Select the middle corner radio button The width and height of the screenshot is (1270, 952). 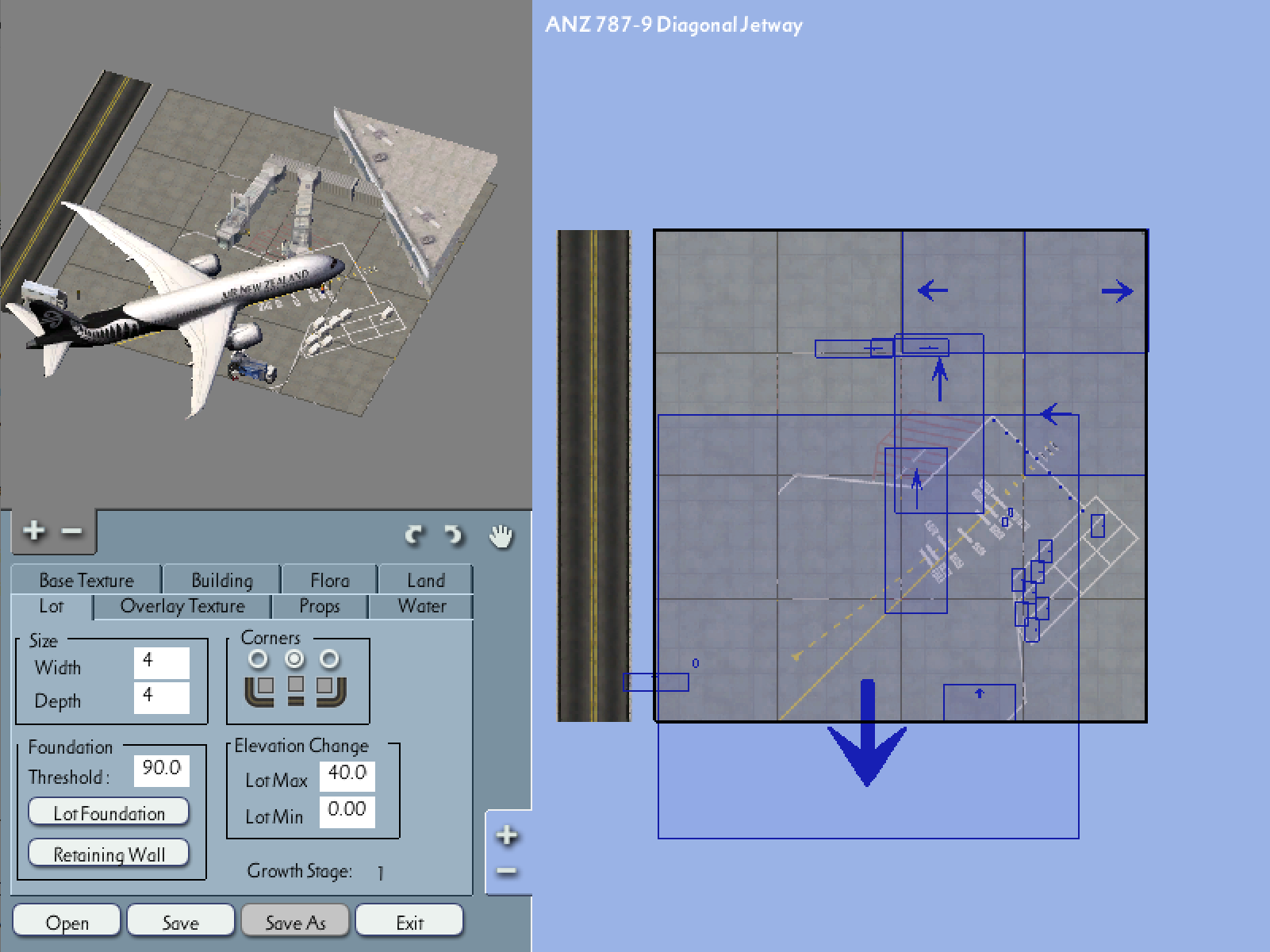(294, 658)
